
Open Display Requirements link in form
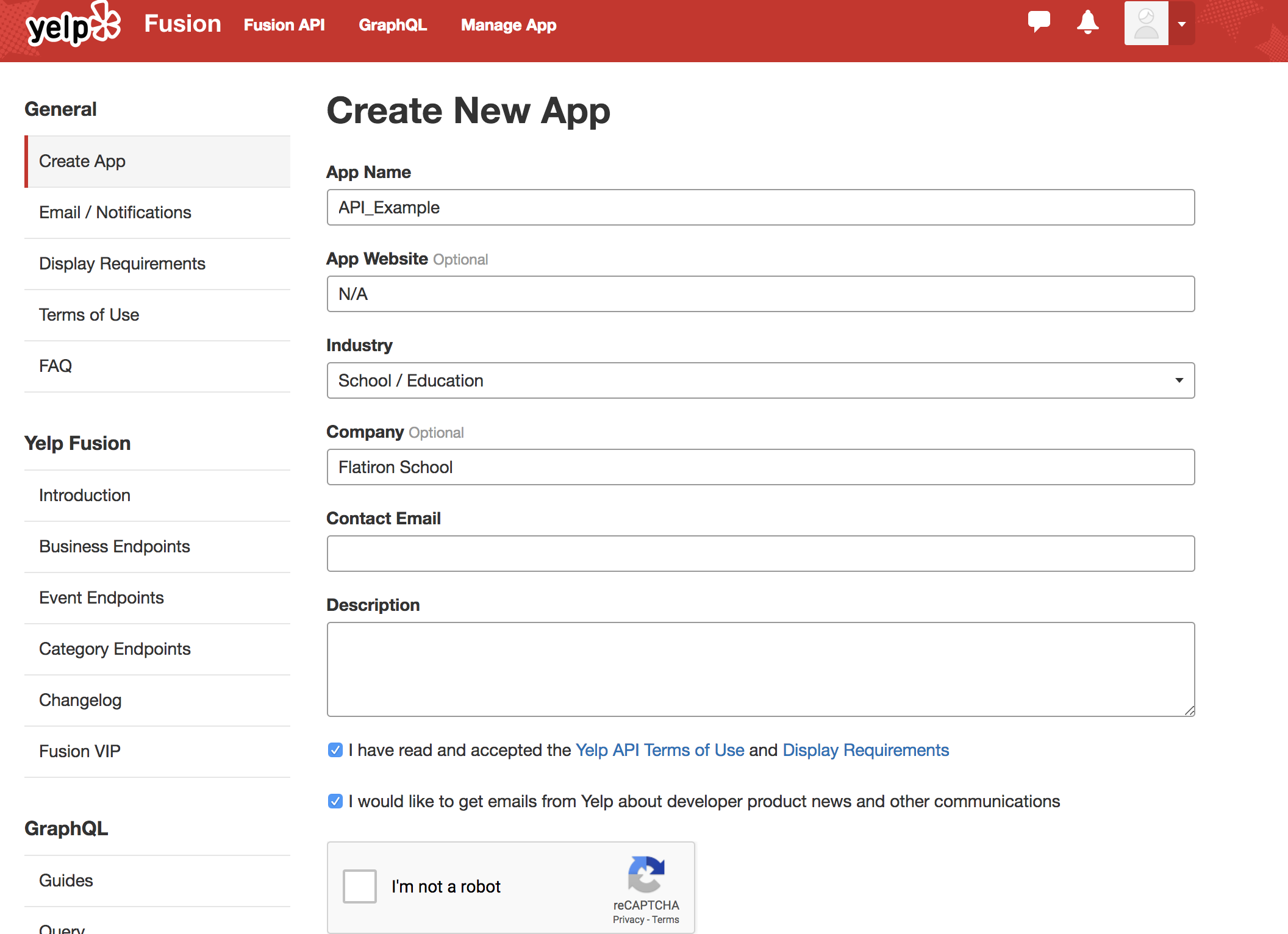click(x=865, y=750)
